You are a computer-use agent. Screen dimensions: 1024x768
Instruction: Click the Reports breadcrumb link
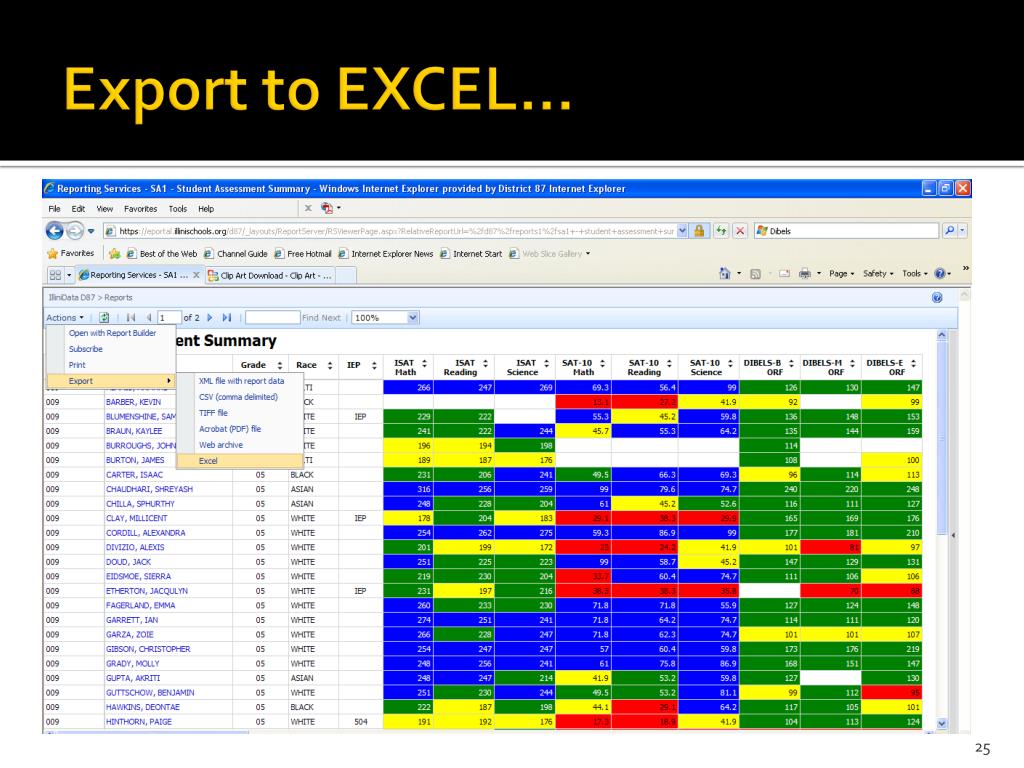118,298
